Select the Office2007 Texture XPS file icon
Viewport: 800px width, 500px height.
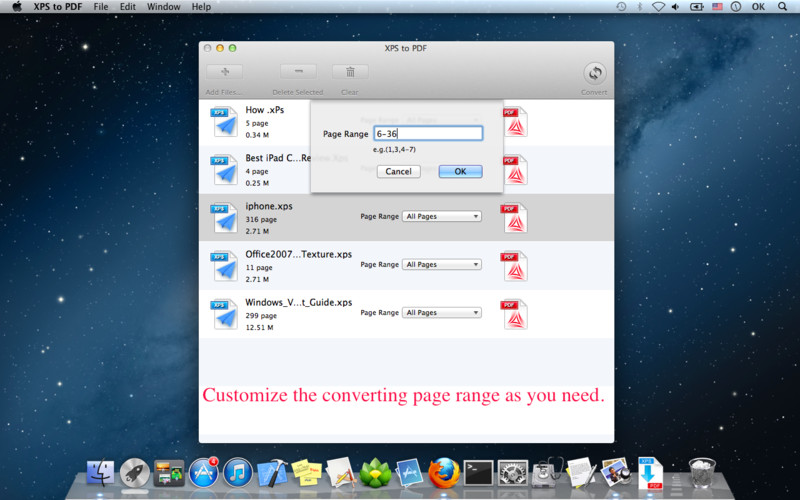point(224,266)
